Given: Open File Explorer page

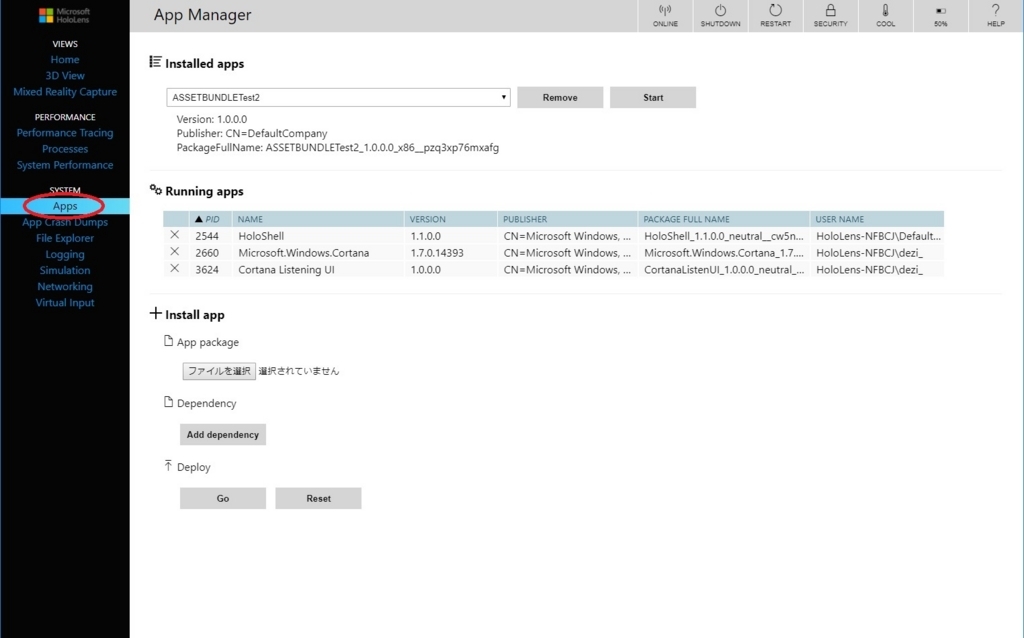Looking at the screenshot, I should (65, 238).
